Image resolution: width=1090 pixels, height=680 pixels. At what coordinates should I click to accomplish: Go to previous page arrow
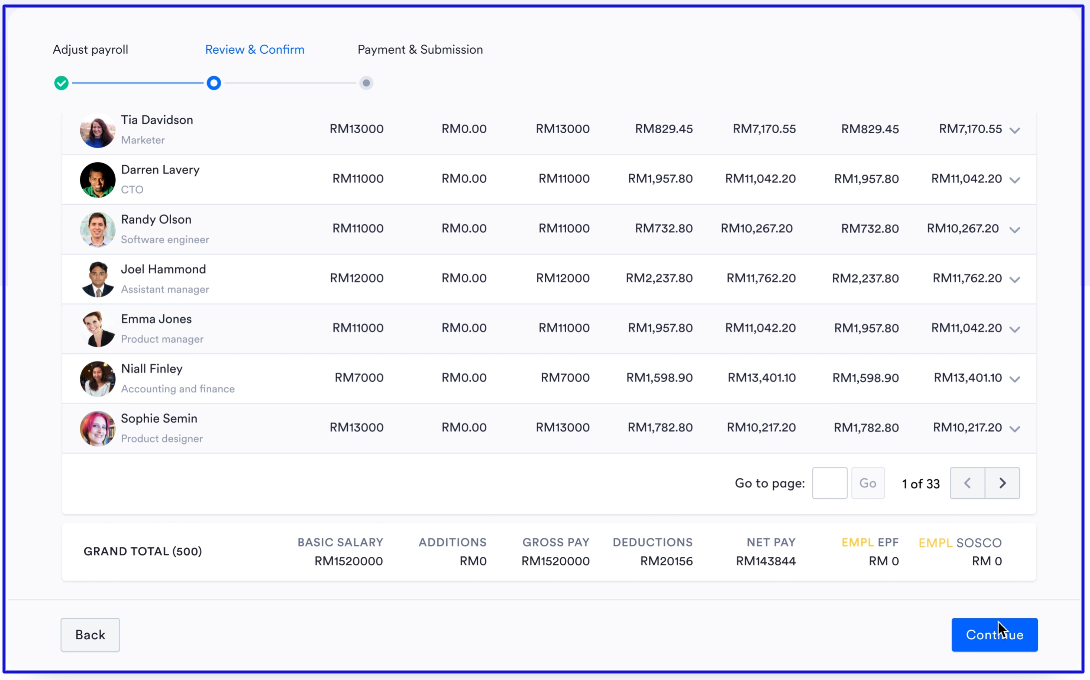[x=967, y=484]
